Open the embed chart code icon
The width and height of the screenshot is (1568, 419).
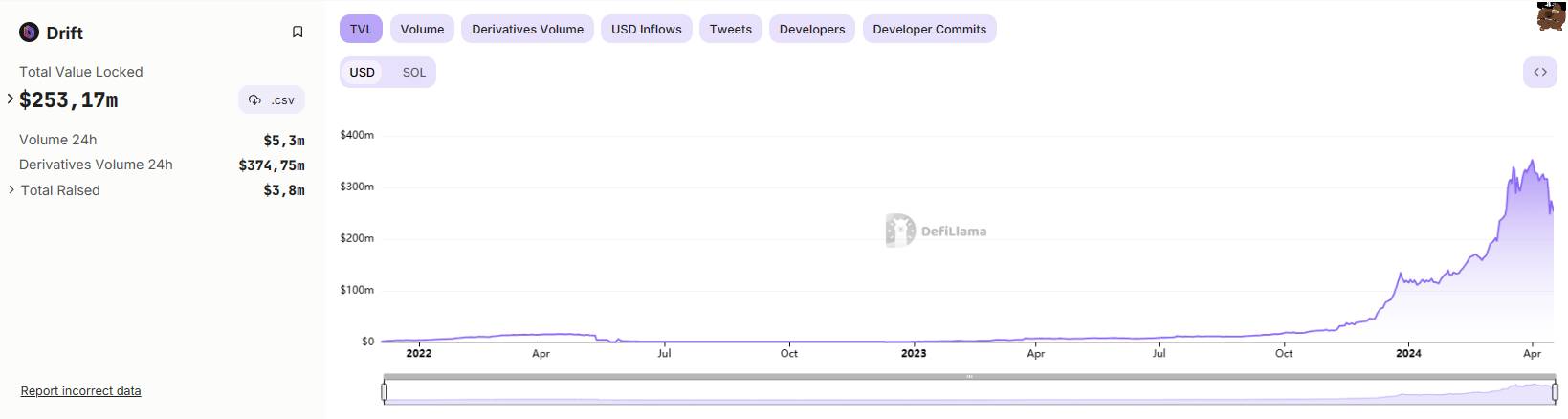click(1540, 72)
